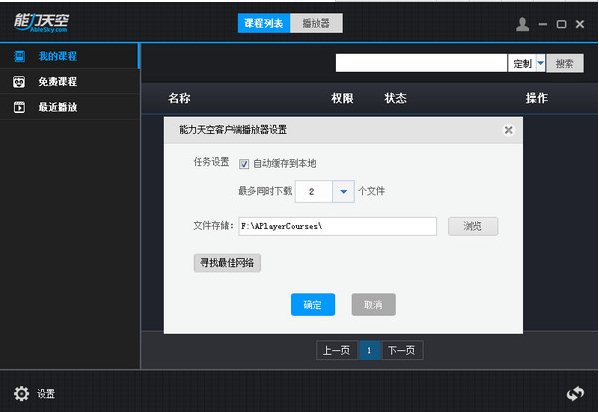Click the 浏览 browse button
The width and height of the screenshot is (599, 412).
click(473, 226)
